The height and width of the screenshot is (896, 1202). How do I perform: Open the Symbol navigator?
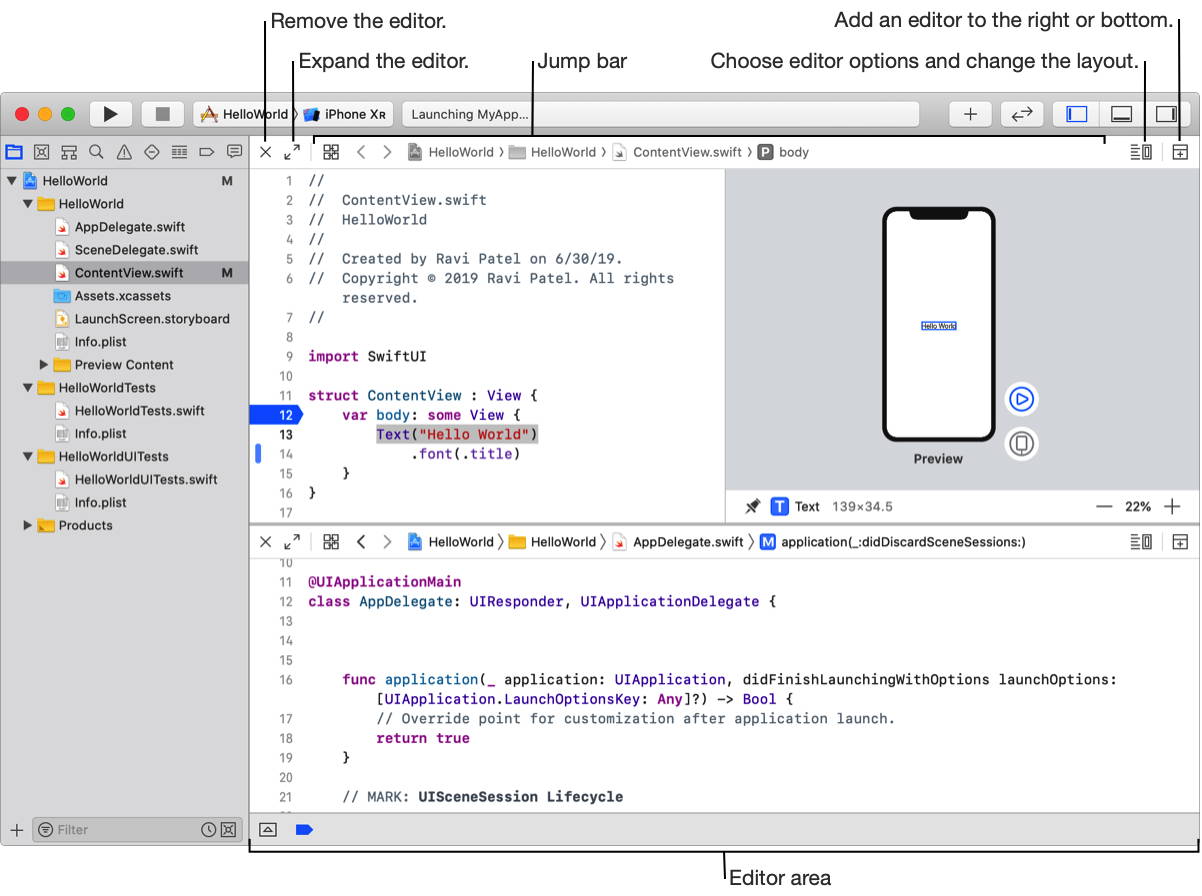[x=69, y=152]
